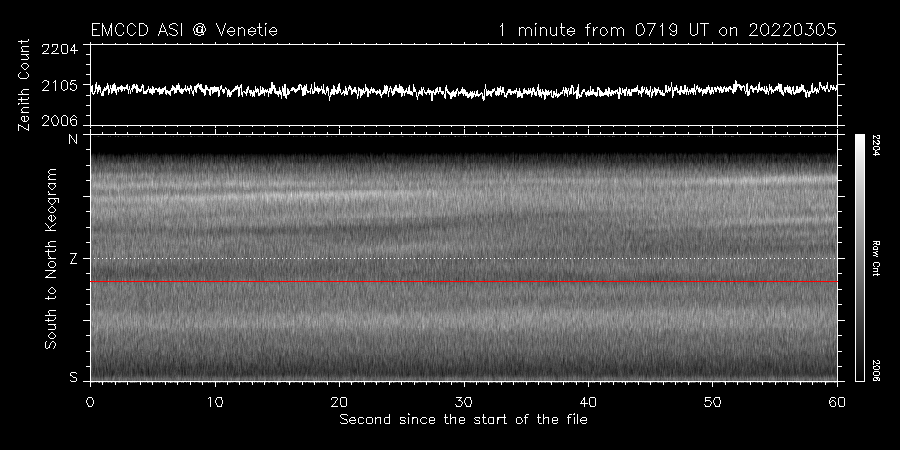Click the red horizontal line on the keogram
Image resolution: width=900 pixels, height=450 pixels.
coord(464,282)
